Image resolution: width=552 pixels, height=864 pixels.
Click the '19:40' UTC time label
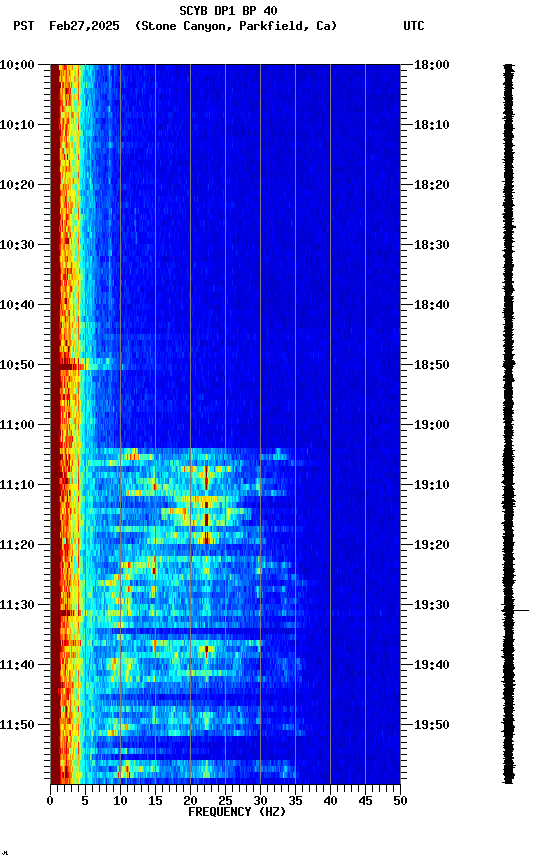tap(432, 665)
